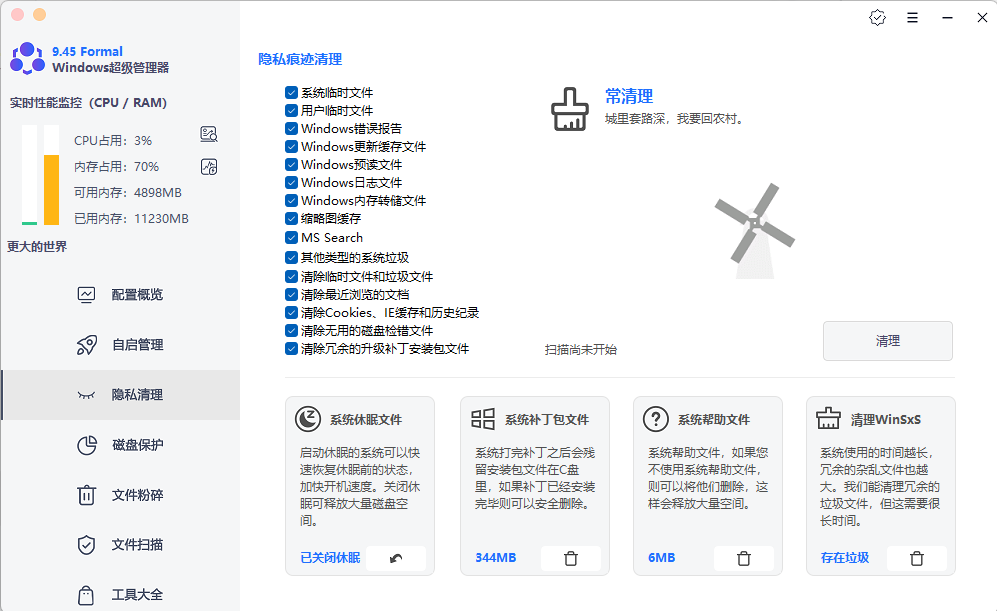Select the 文件扫描 sidebar icon

(x=87, y=545)
